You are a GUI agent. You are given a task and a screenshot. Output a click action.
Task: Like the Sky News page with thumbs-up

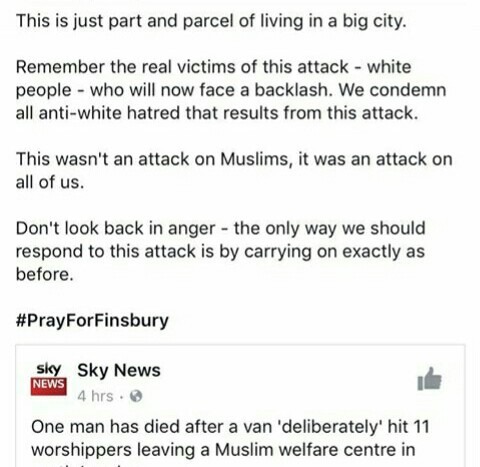(x=429, y=379)
